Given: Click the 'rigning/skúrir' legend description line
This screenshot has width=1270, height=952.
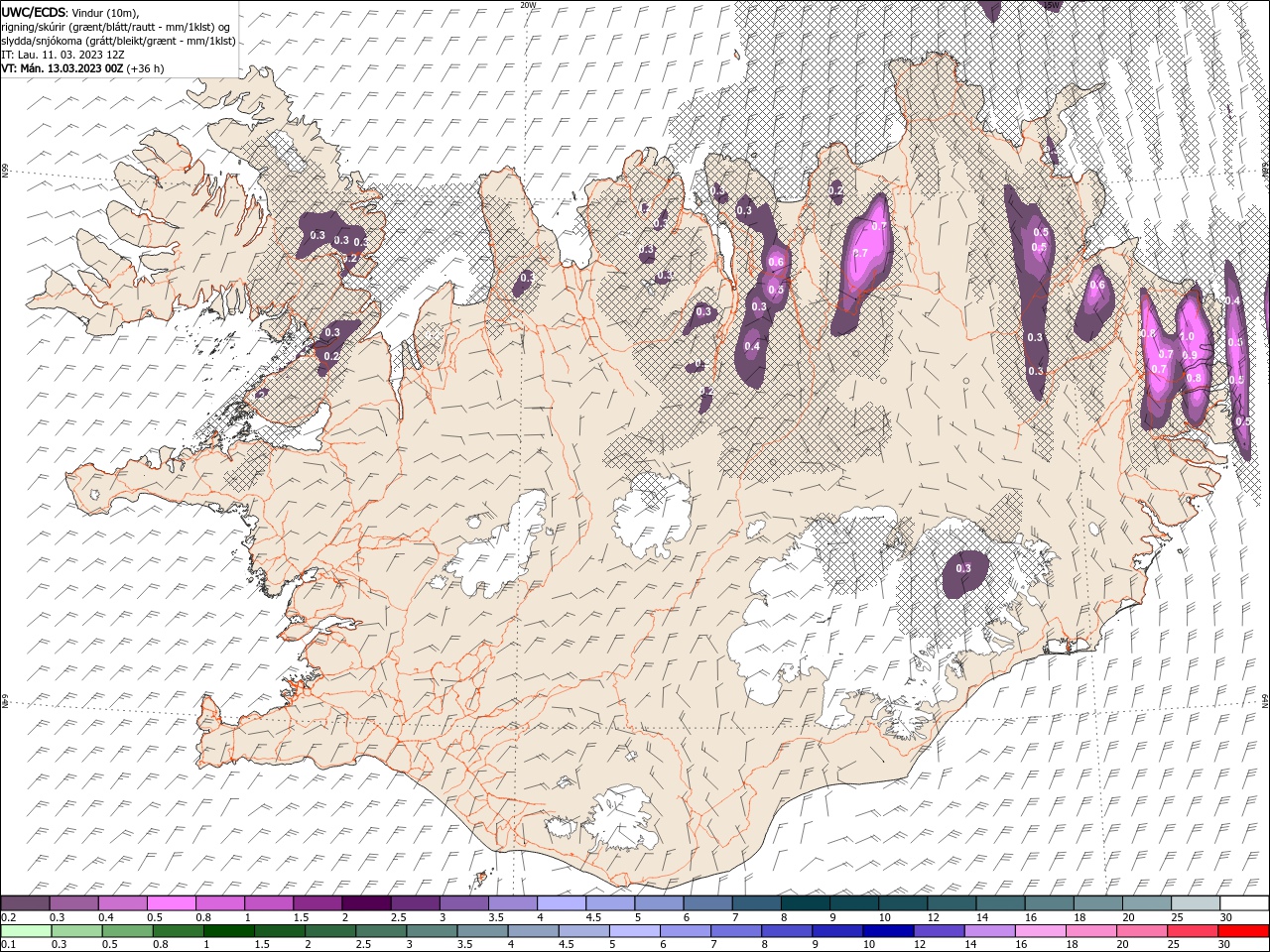Looking at the screenshot, I should tap(116, 27).
